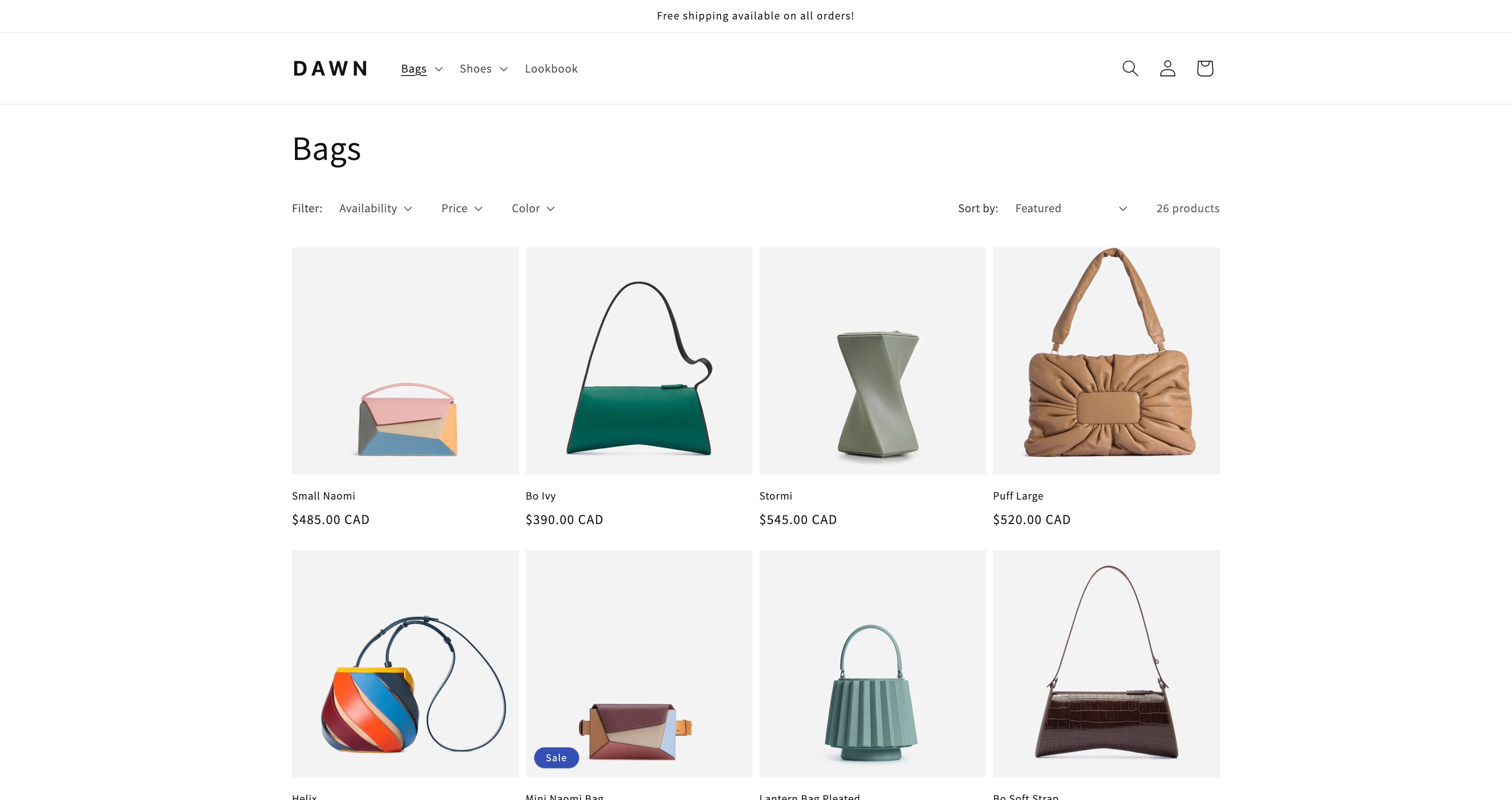The image size is (1512, 800).
Task: Click the $390.00 CAD price
Action: [x=564, y=519]
